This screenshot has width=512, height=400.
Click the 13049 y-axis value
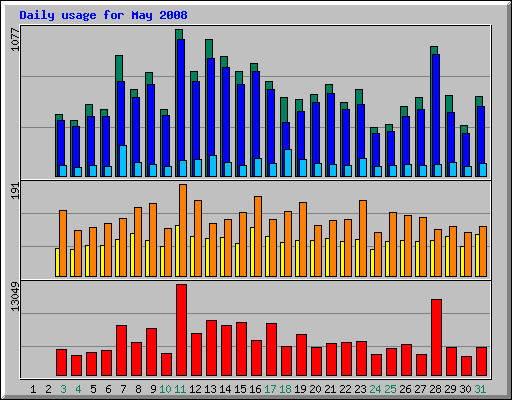coord(15,297)
